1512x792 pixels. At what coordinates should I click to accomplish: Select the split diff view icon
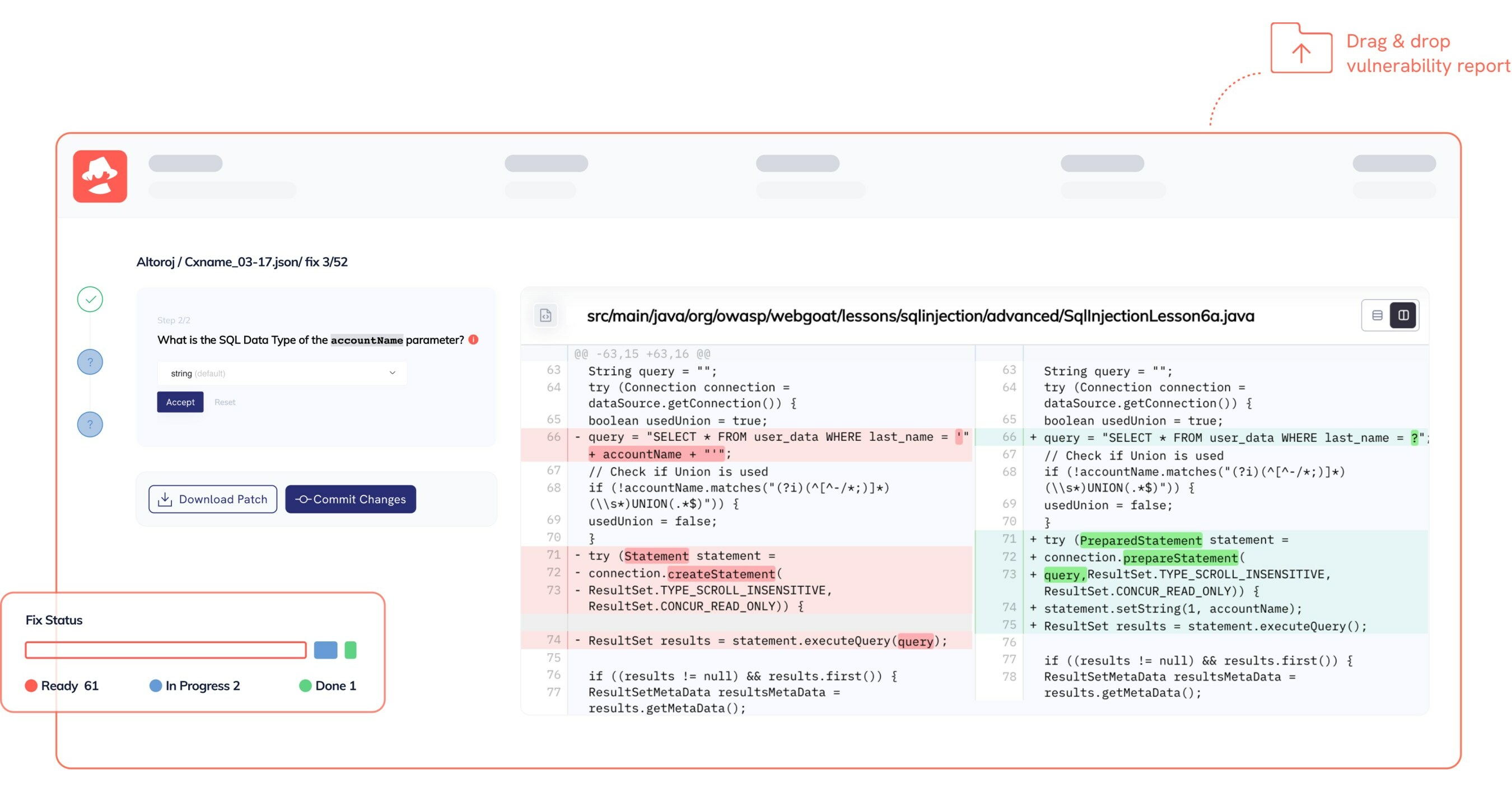tap(1403, 315)
